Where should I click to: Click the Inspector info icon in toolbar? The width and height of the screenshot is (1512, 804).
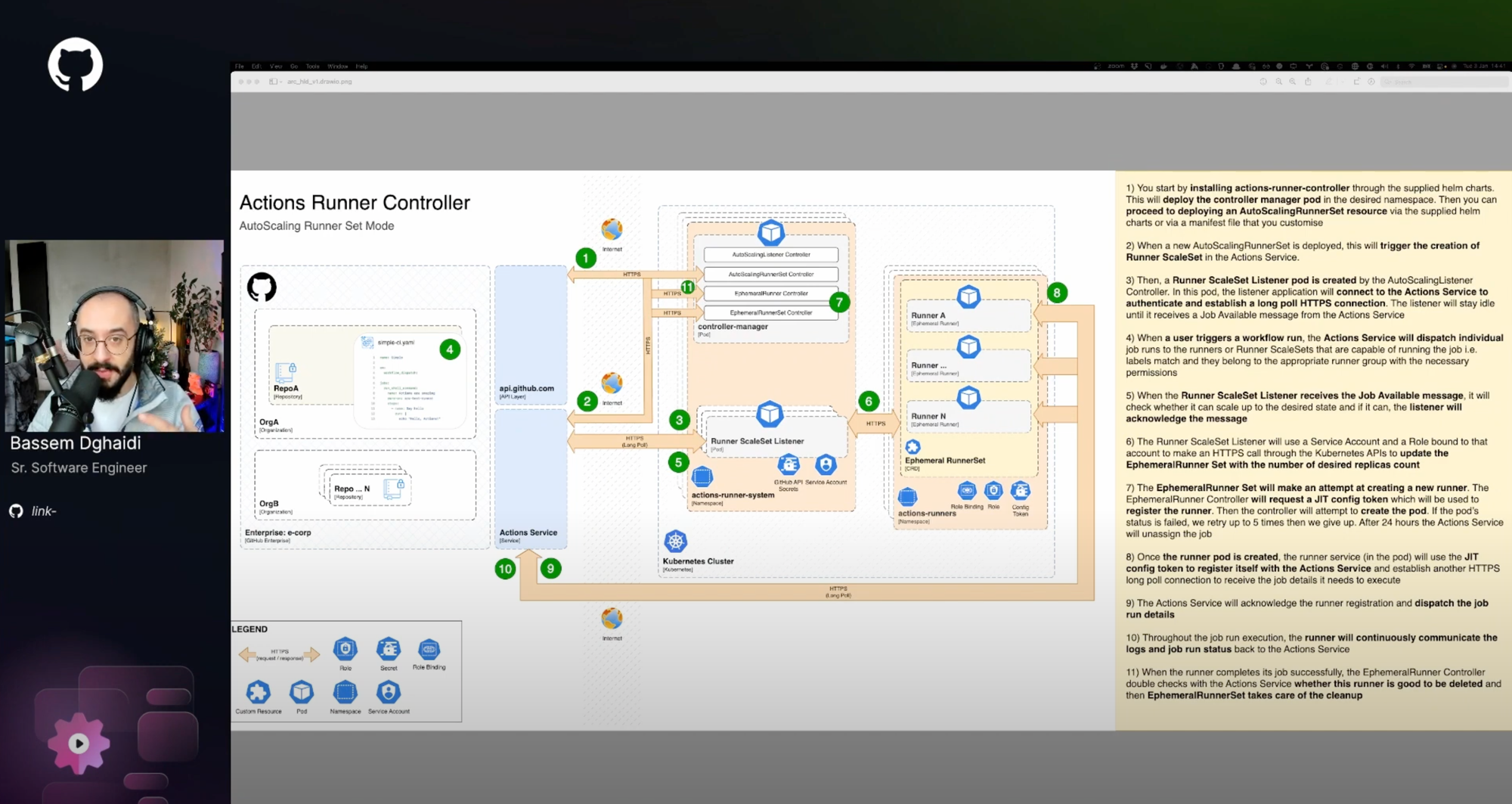tap(1263, 82)
